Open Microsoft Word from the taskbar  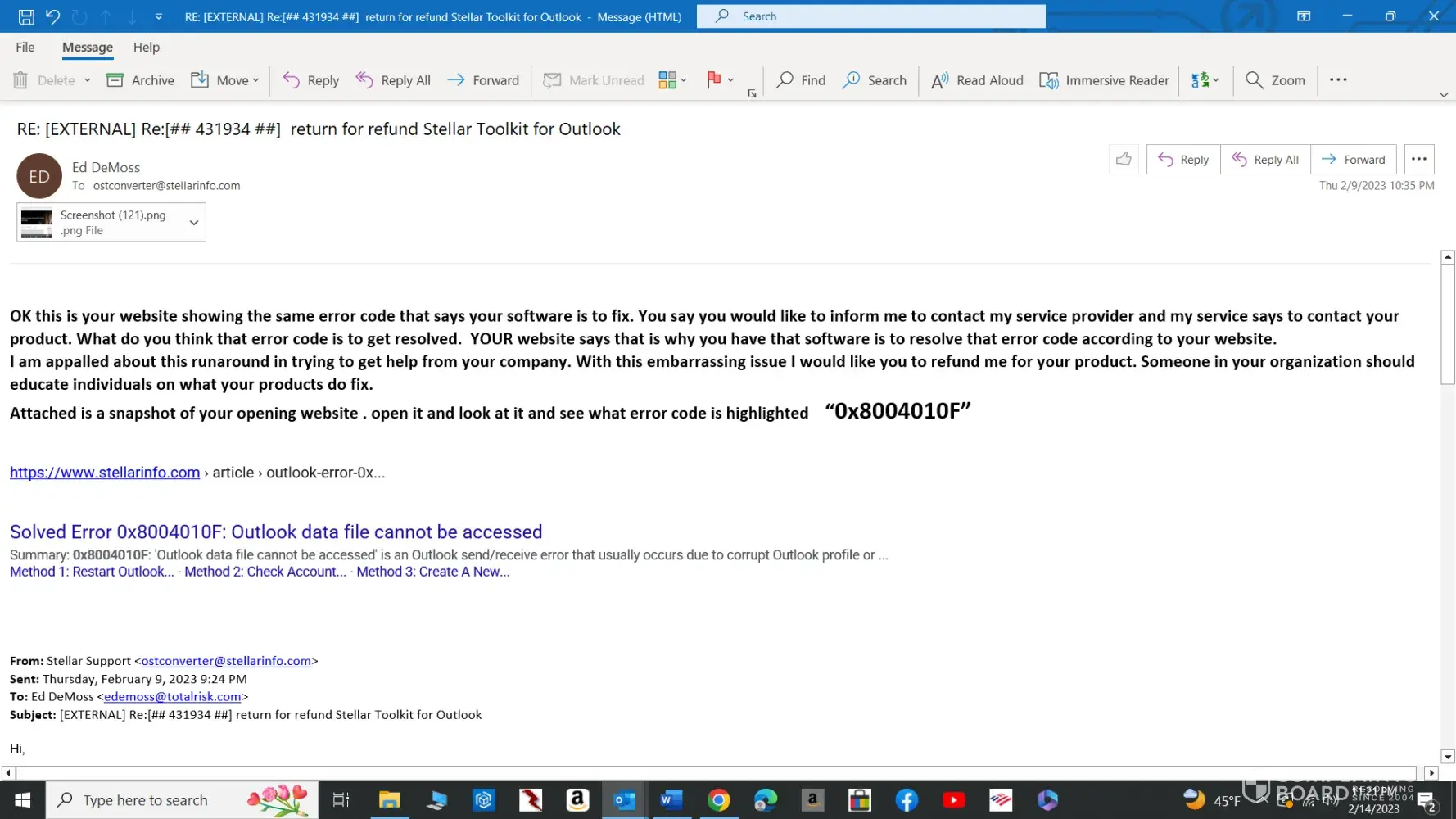pos(671,800)
